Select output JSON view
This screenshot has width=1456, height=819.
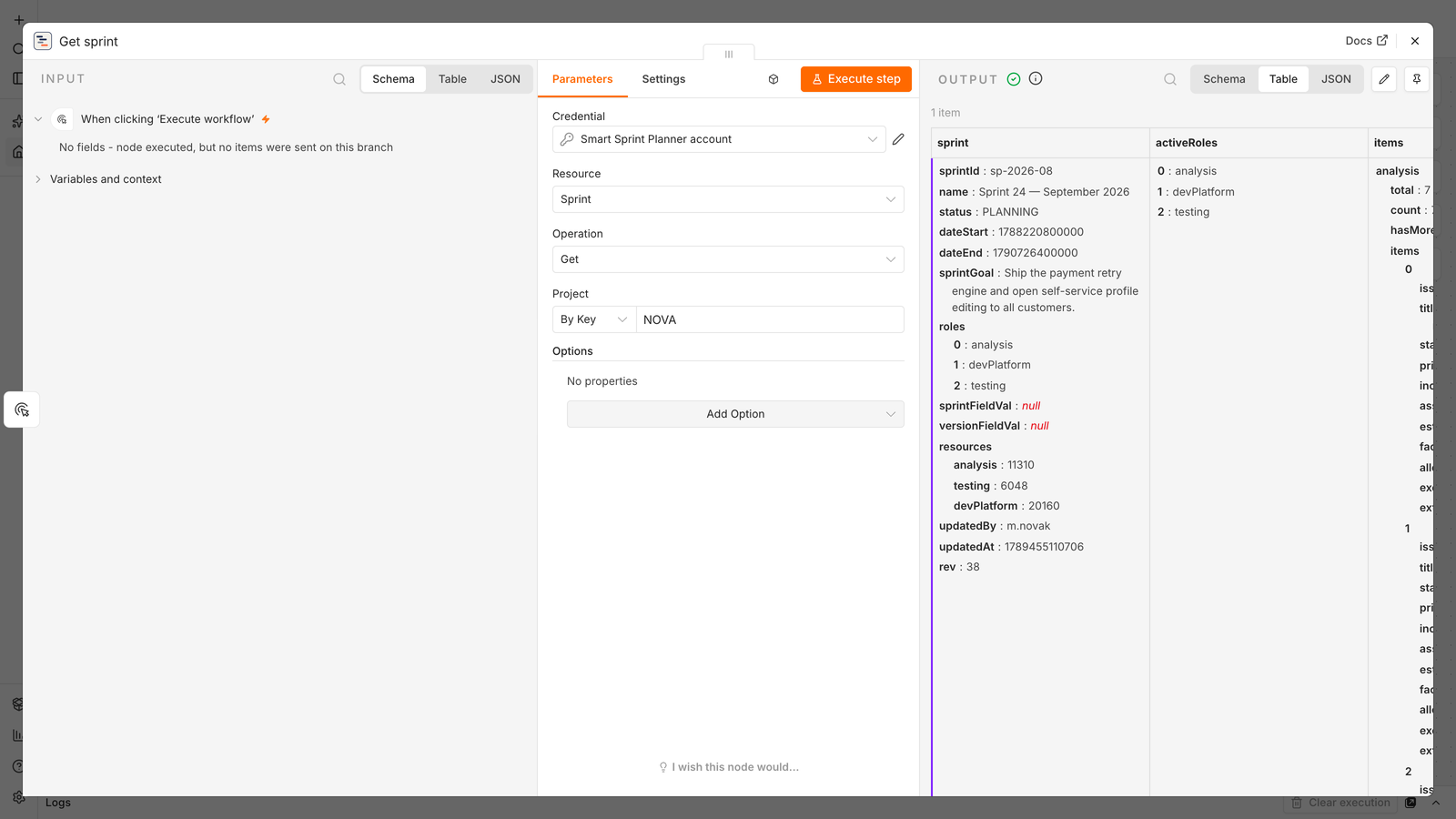click(1336, 79)
